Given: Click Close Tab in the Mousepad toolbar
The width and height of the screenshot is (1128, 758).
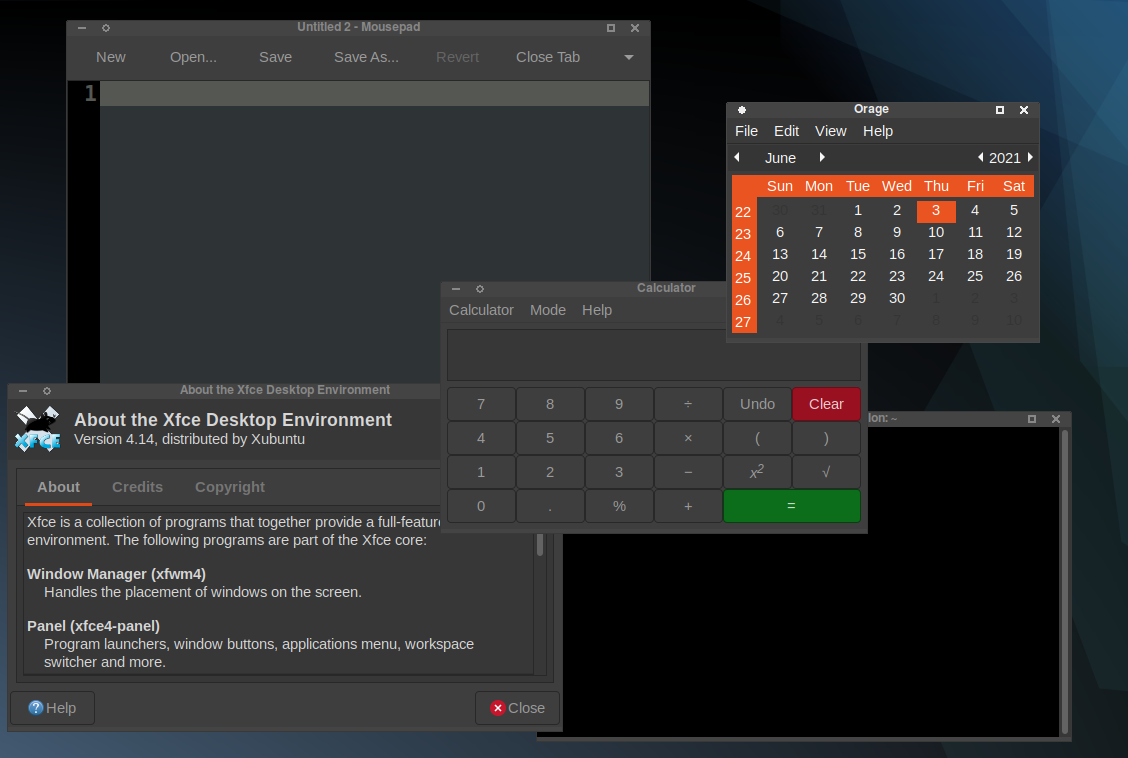Looking at the screenshot, I should (547, 57).
